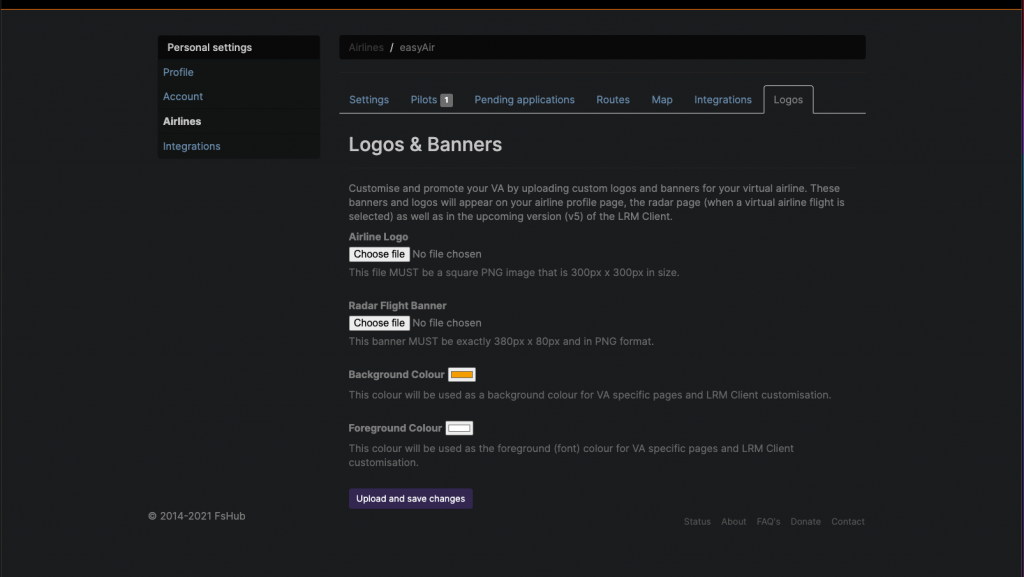The image size is (1024, 577).
Task: Open the Contact footer link
Action: [x=848, y=522]
